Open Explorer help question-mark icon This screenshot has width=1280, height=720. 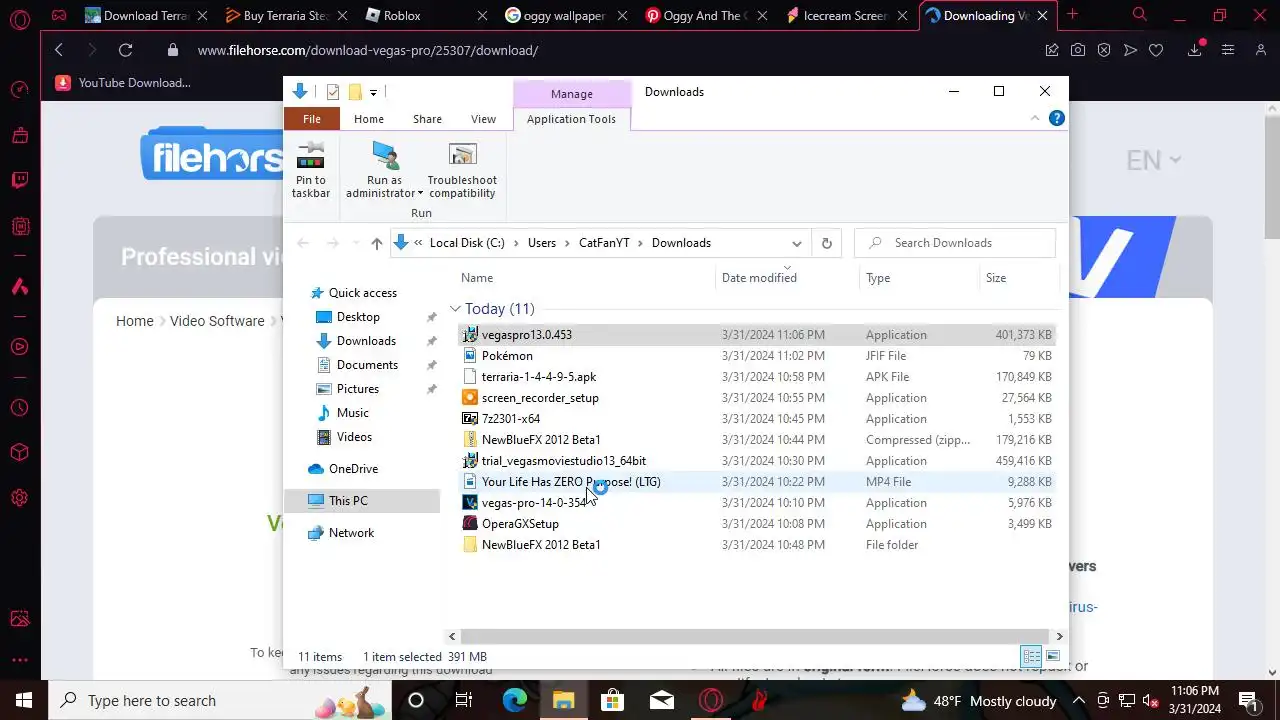[x=1056, y=118]
